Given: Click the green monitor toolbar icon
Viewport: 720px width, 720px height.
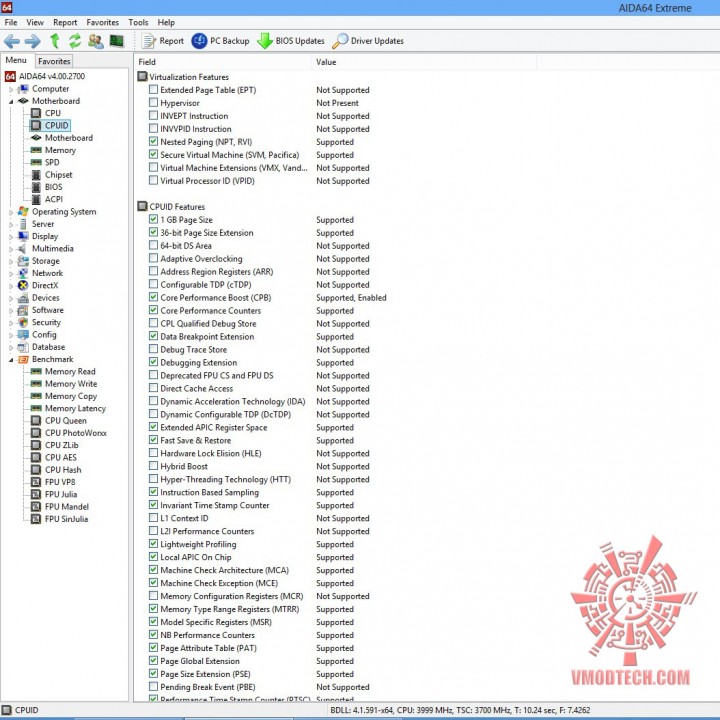Looking at the screenshot, I should point(117,41).
